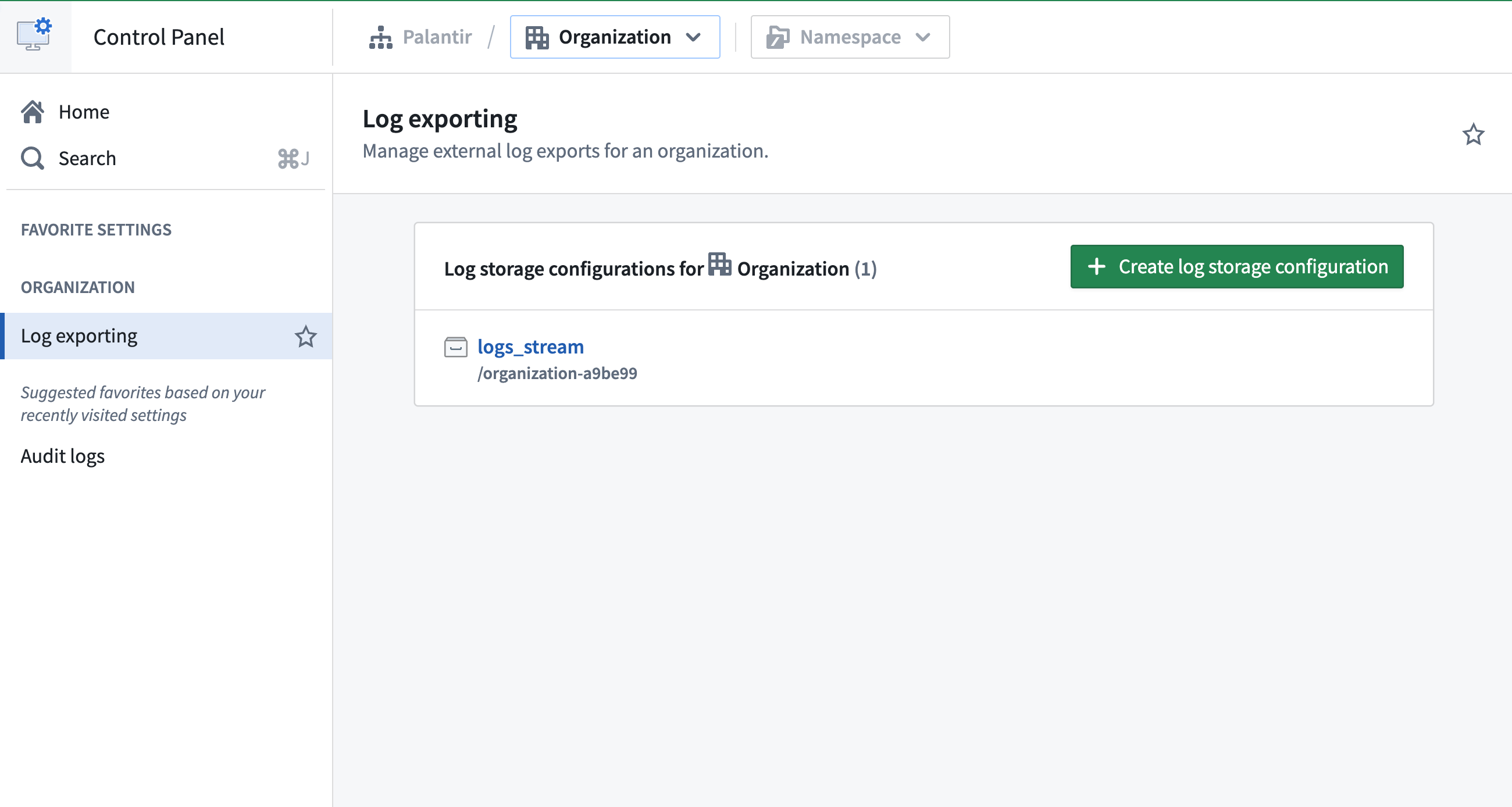Select Log exporting in the sidebar
This screenshot has height=807, width=1512.
tap(78, 335)
